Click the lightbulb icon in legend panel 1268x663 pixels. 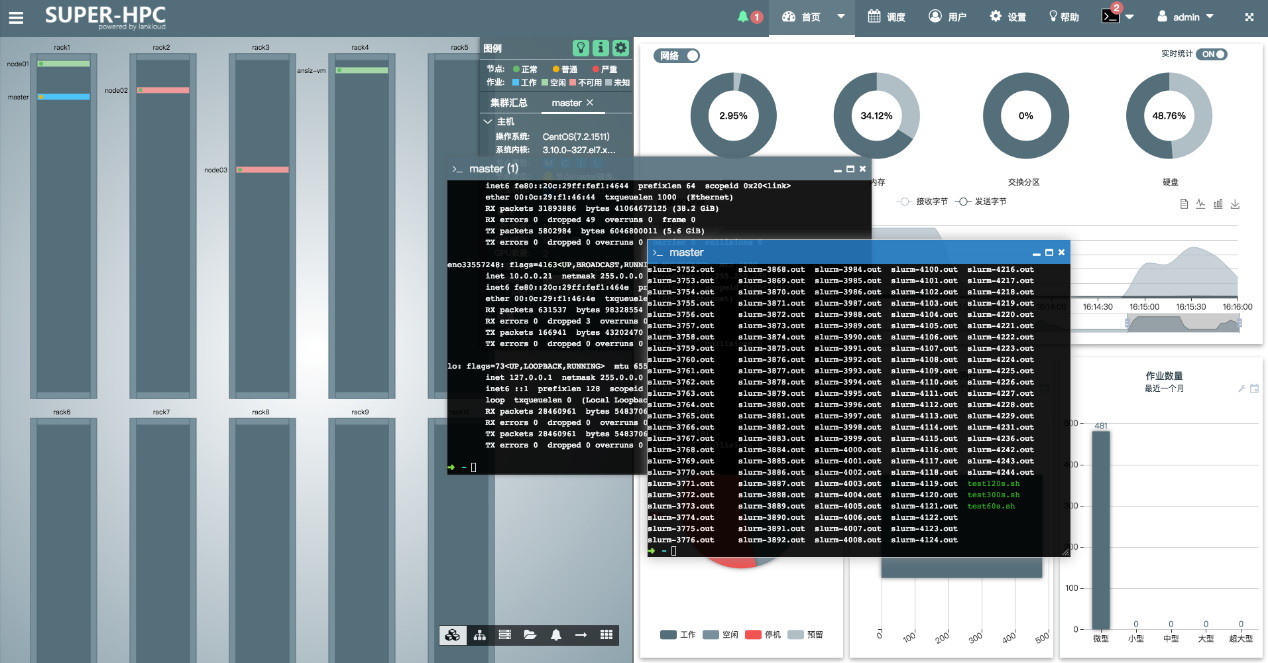click(x=580, y=48)
